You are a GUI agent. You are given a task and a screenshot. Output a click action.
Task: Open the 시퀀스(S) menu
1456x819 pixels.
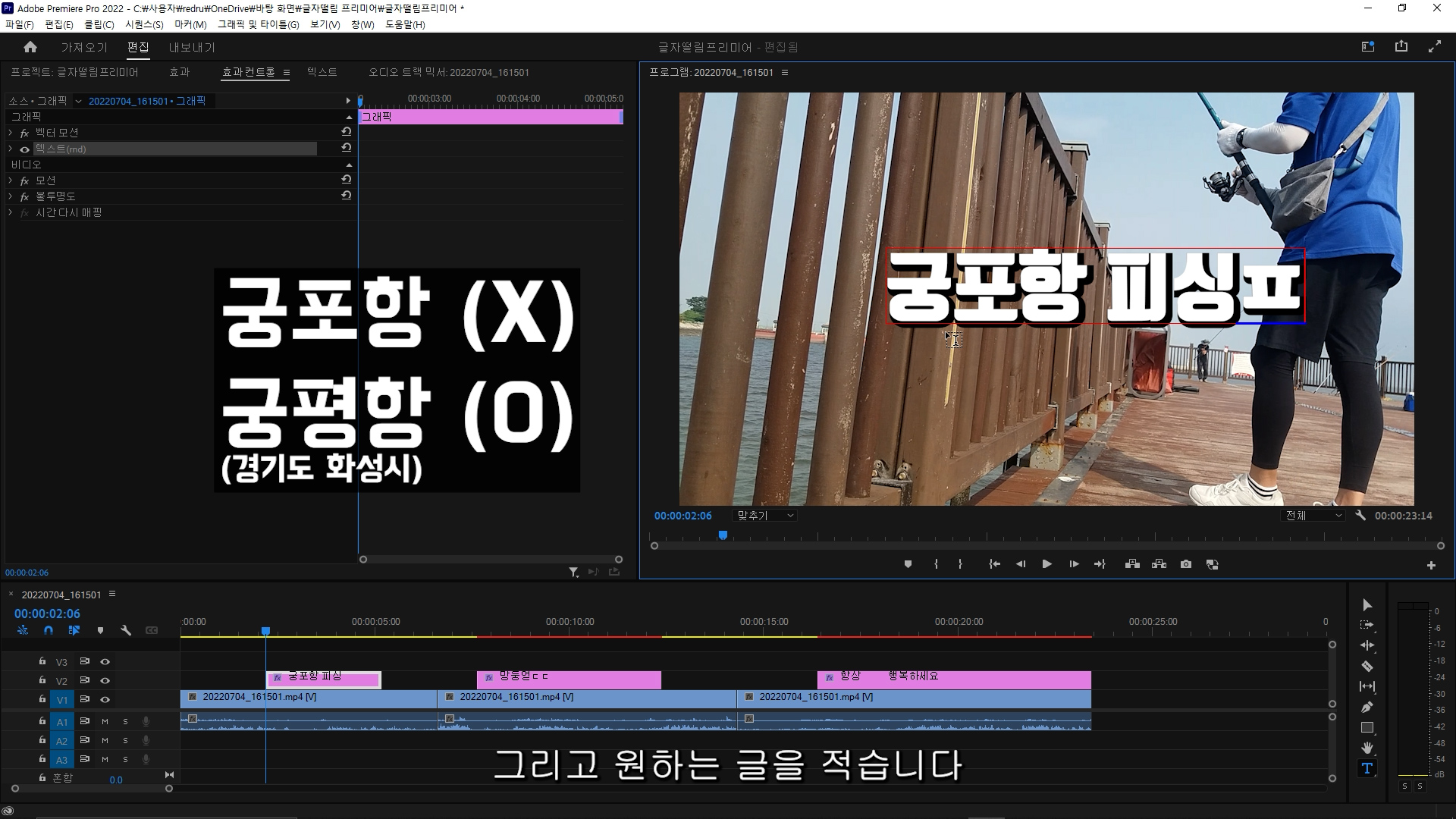[x=144, y=24]
